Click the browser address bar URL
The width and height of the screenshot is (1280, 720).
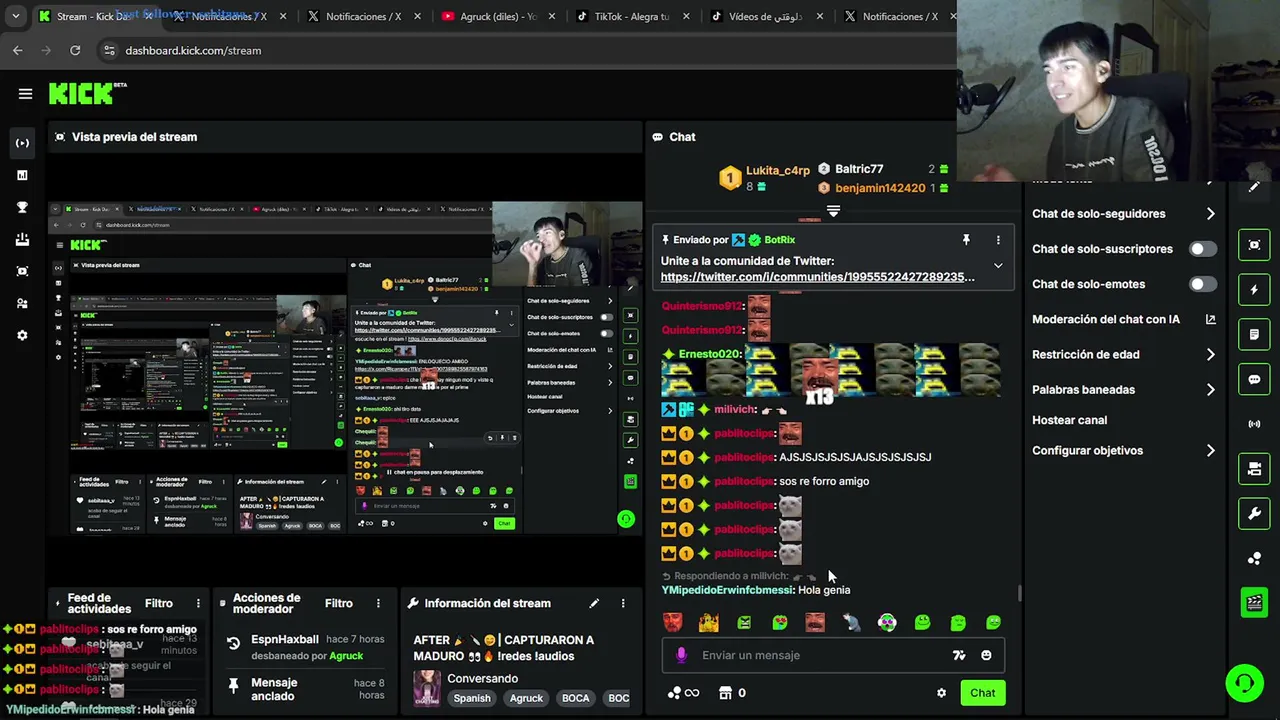[x=193, y=50]
